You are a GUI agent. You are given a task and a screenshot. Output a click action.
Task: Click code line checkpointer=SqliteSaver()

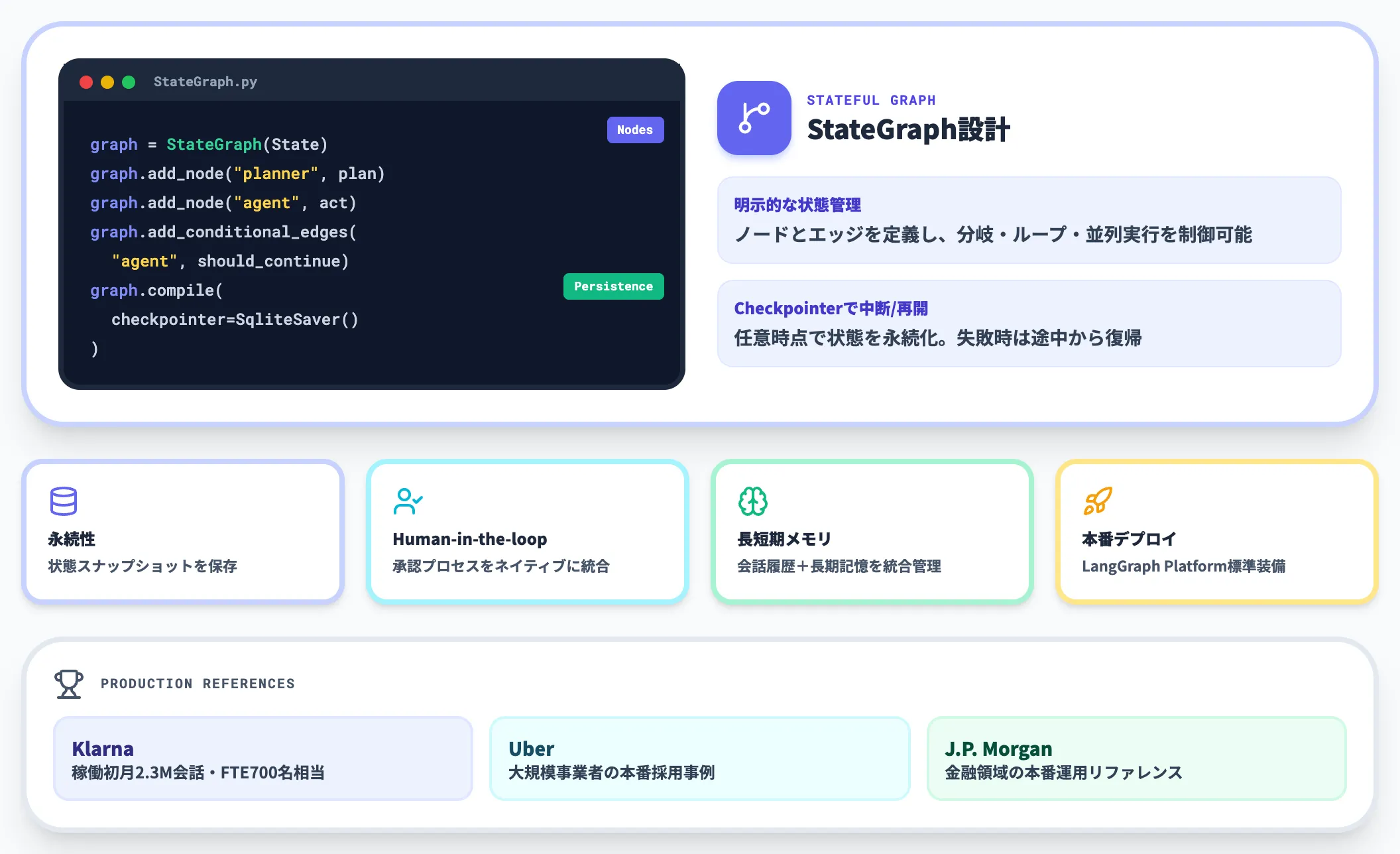(x=235, y=320)
